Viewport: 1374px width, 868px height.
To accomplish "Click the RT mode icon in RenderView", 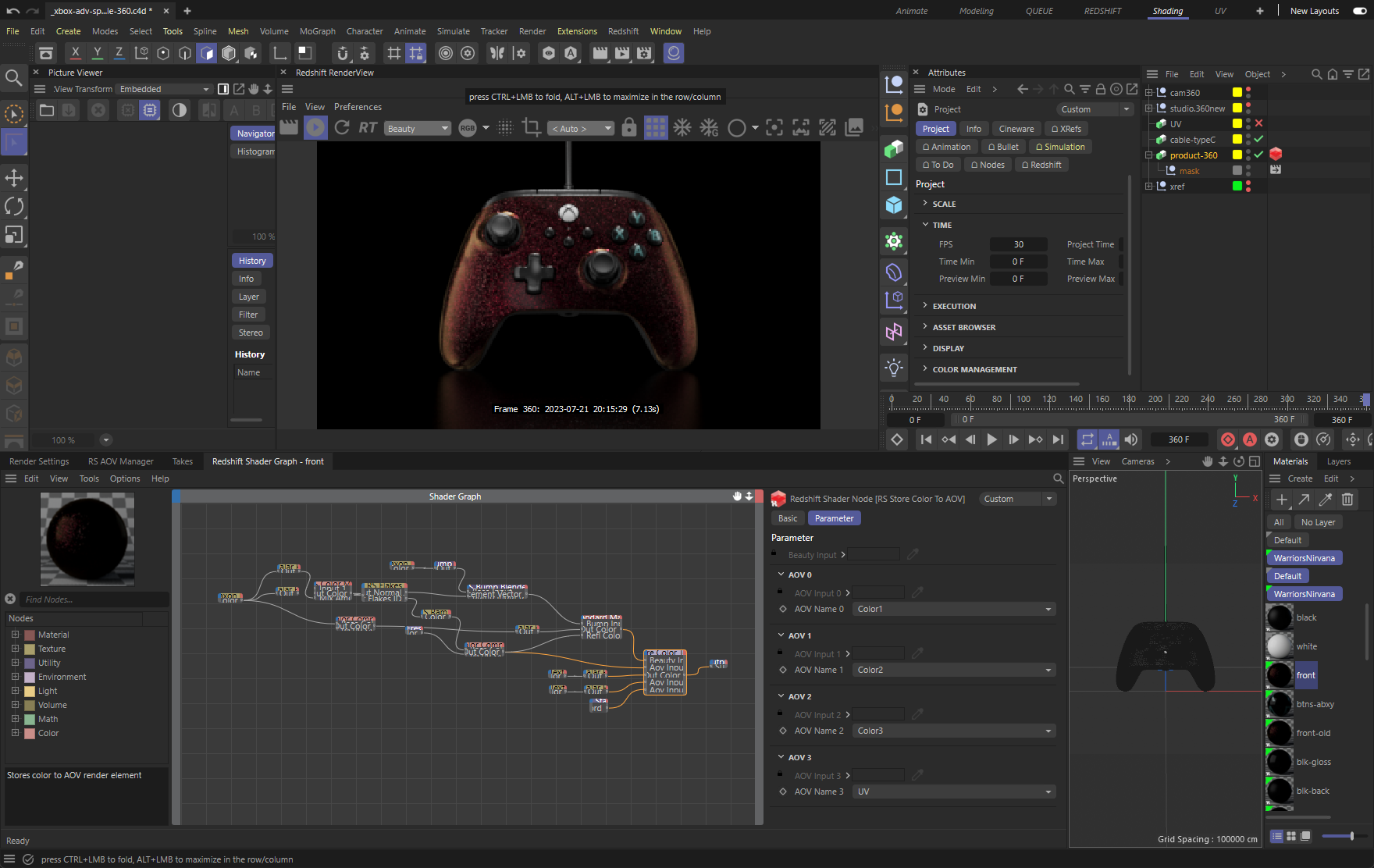I will (x=368, y=128).
